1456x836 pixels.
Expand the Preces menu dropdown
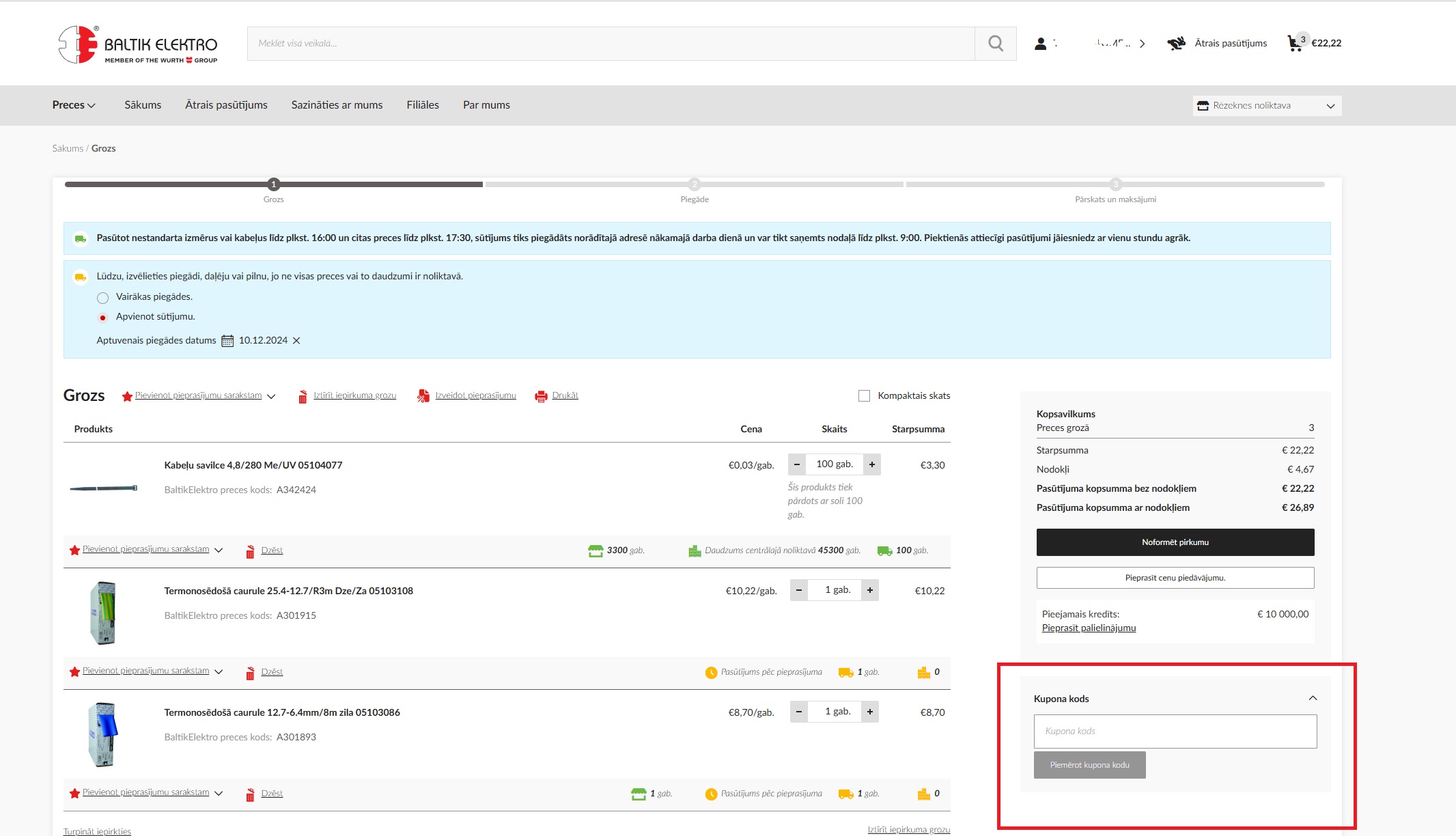pos(74,105)
